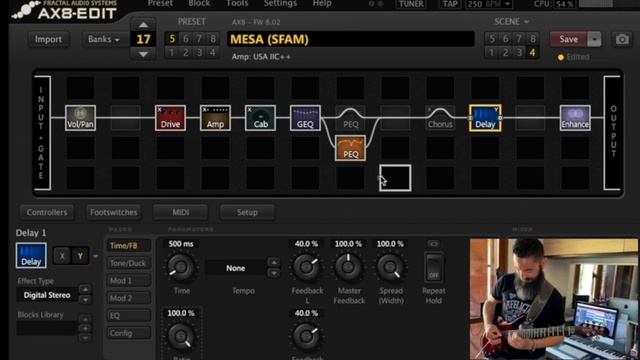Select the highlighted Delay block in grid
This screenshot has height=360, width=640.
click(x=485, y=118)
